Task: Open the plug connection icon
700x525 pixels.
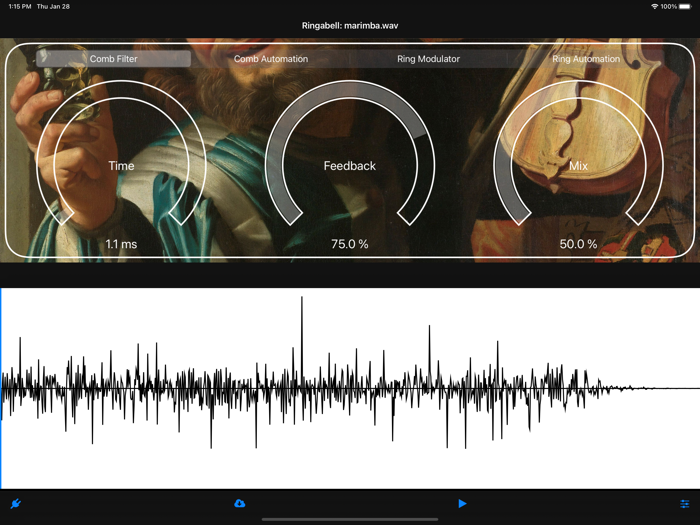Action: pos(16,504)
